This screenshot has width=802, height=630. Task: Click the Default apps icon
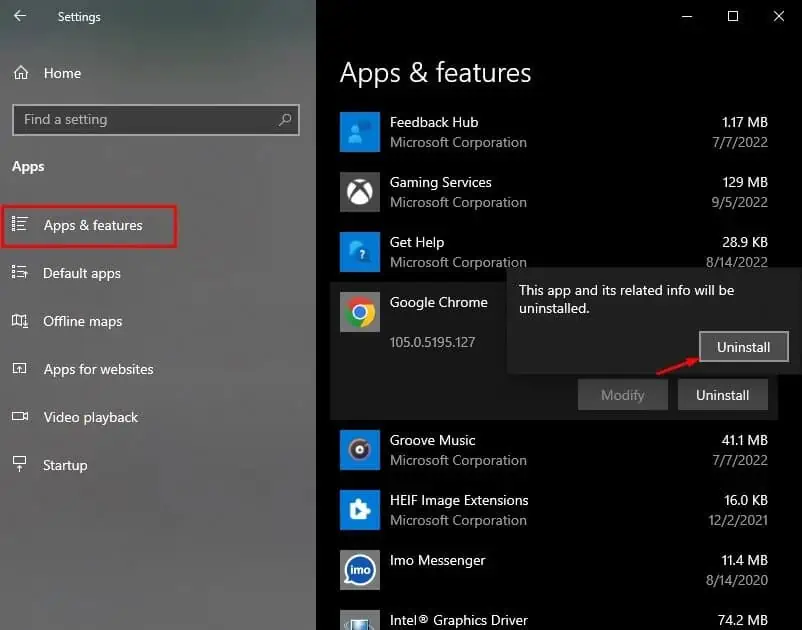click(x=19, y=272)
